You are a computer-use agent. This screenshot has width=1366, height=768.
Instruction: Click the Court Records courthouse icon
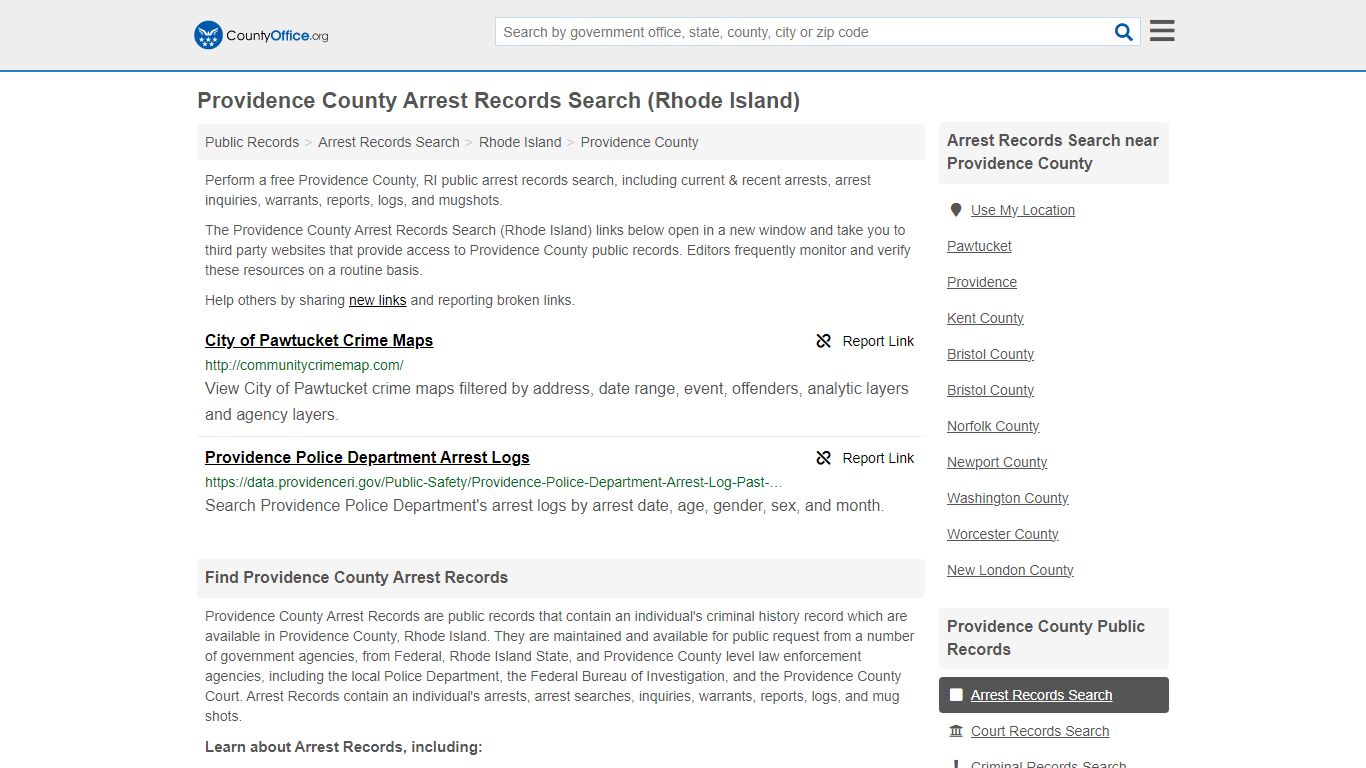[956, 731]
